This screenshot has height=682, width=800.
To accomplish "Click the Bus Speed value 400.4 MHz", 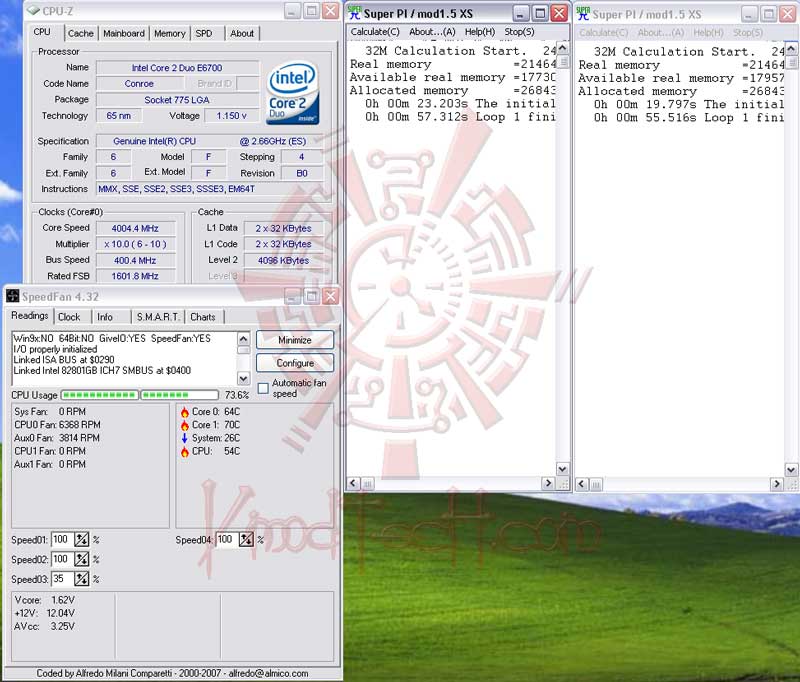I will pos(135,260).
